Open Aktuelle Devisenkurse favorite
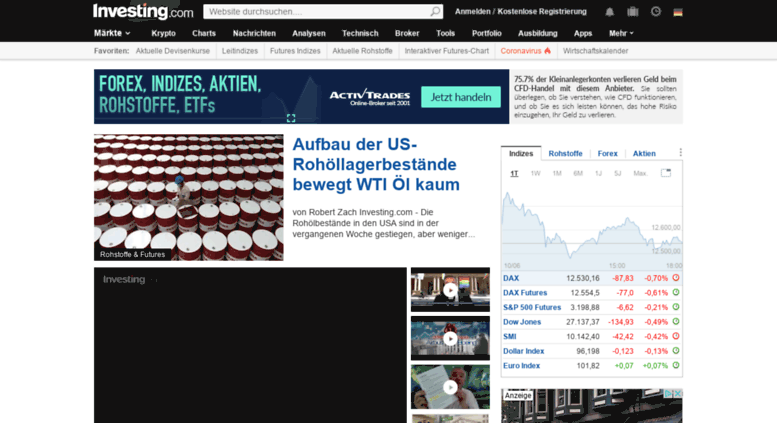The width and height of the screenshot is (777, 423). (172, 51)
